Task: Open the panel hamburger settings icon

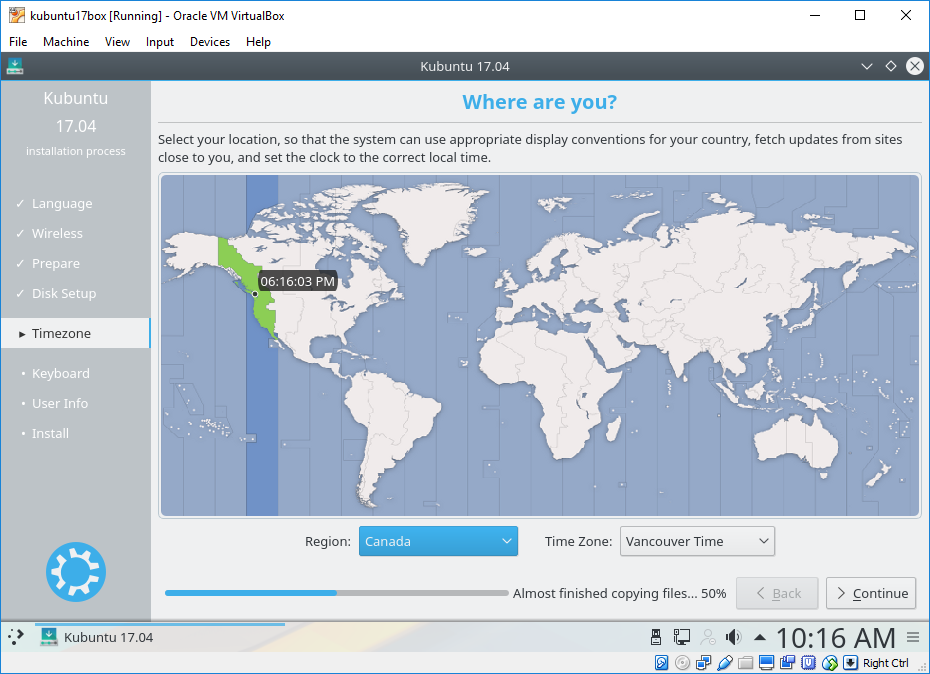Action: coord(913,638)
